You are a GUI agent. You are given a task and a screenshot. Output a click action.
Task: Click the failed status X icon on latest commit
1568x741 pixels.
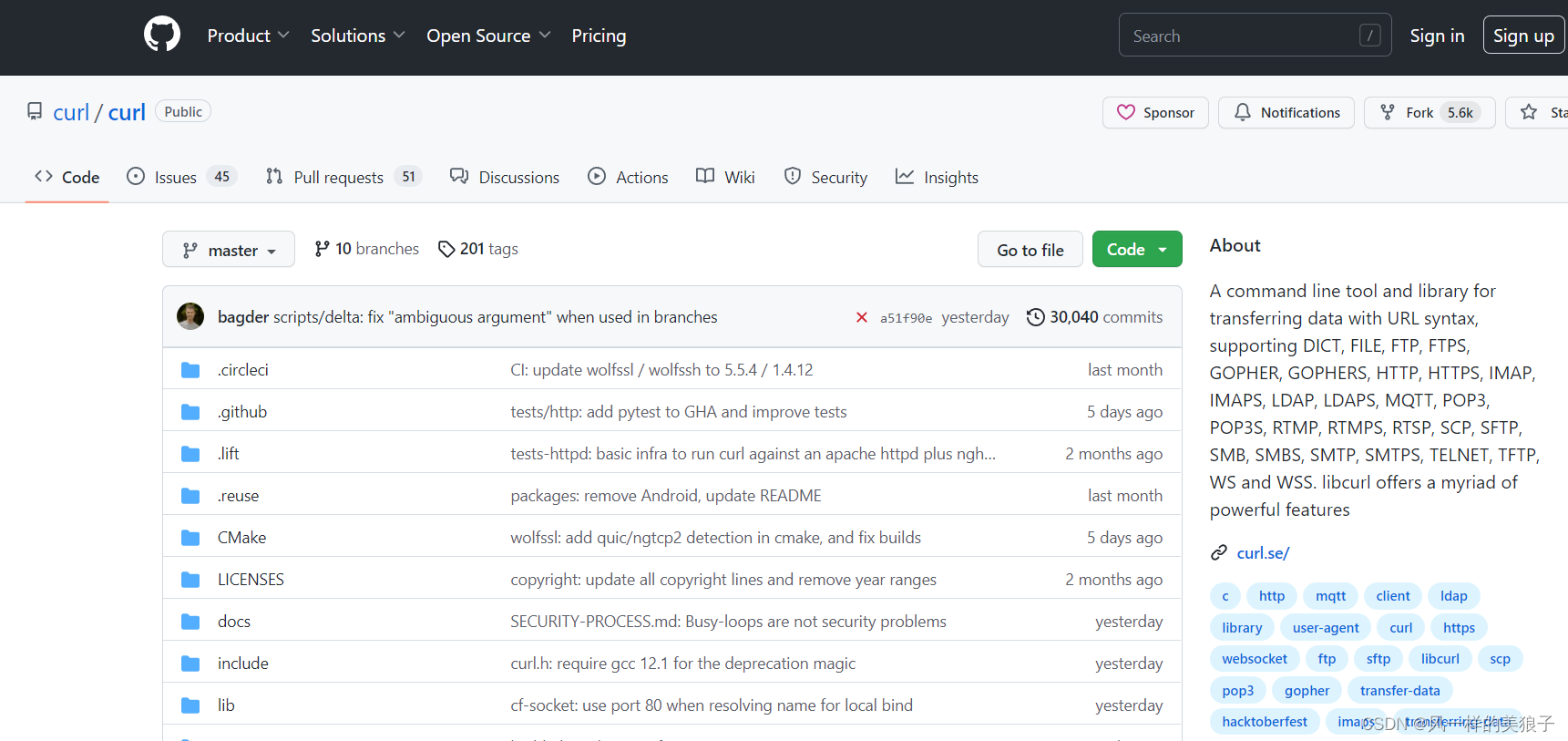862,317
